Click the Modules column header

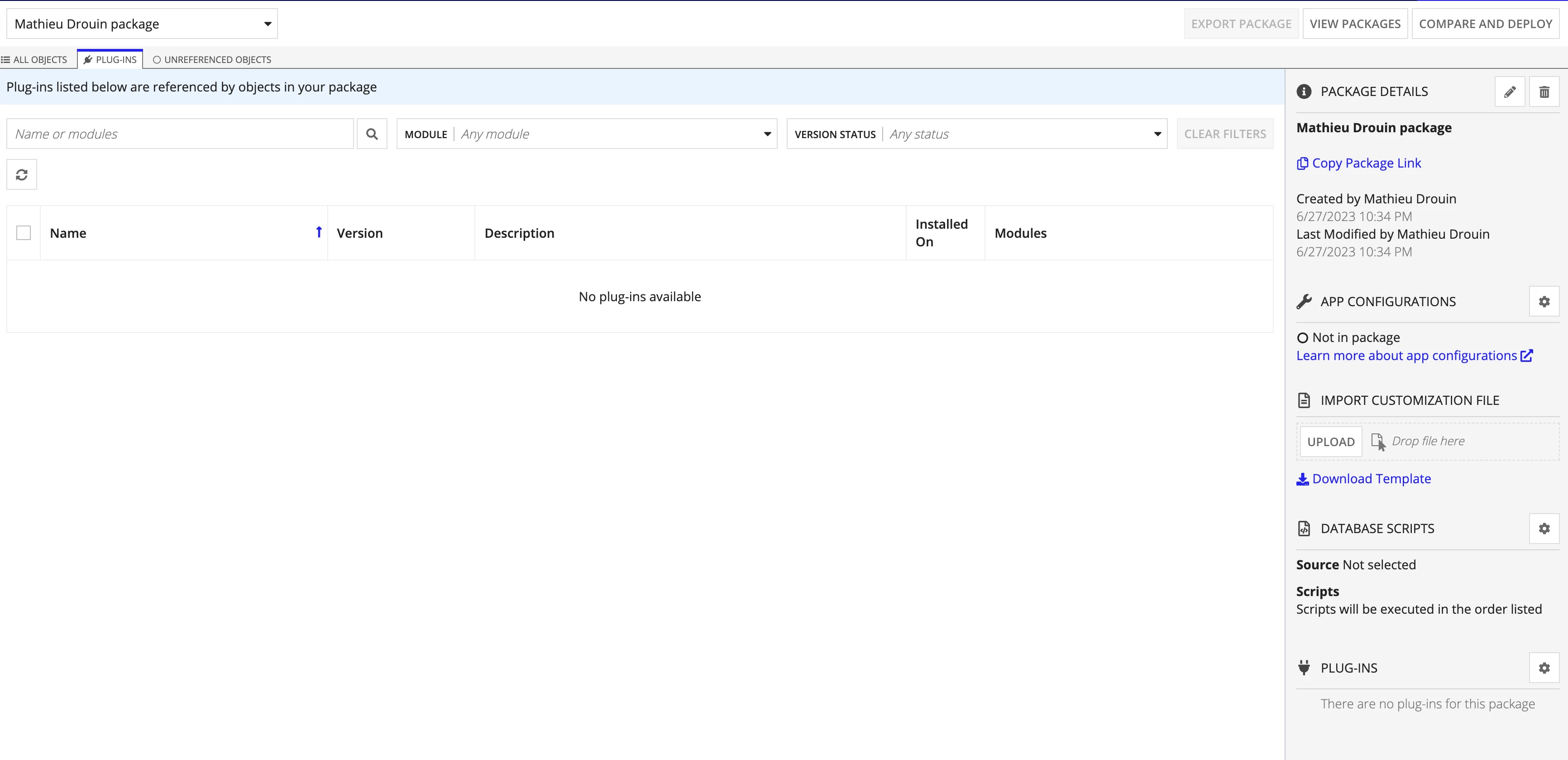pyautogui.click(x=1021, y=233)
